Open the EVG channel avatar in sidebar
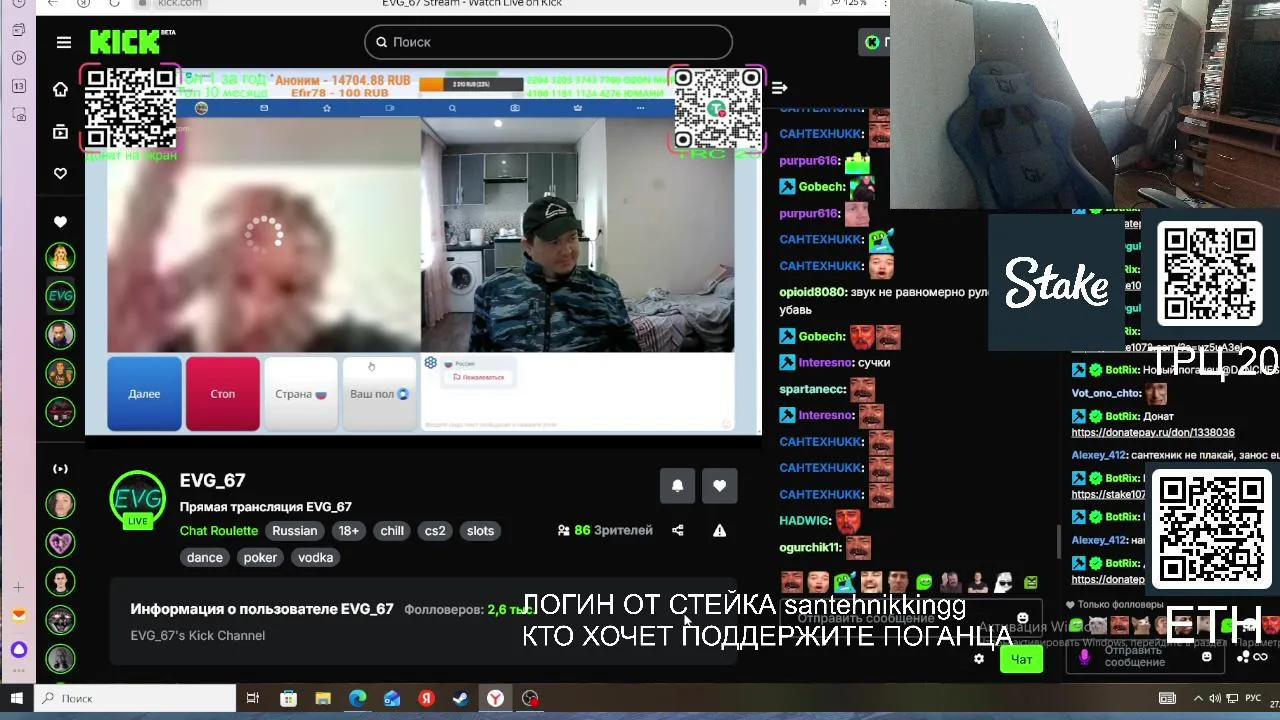The image size is (1280, 720). tap(61, 295)
